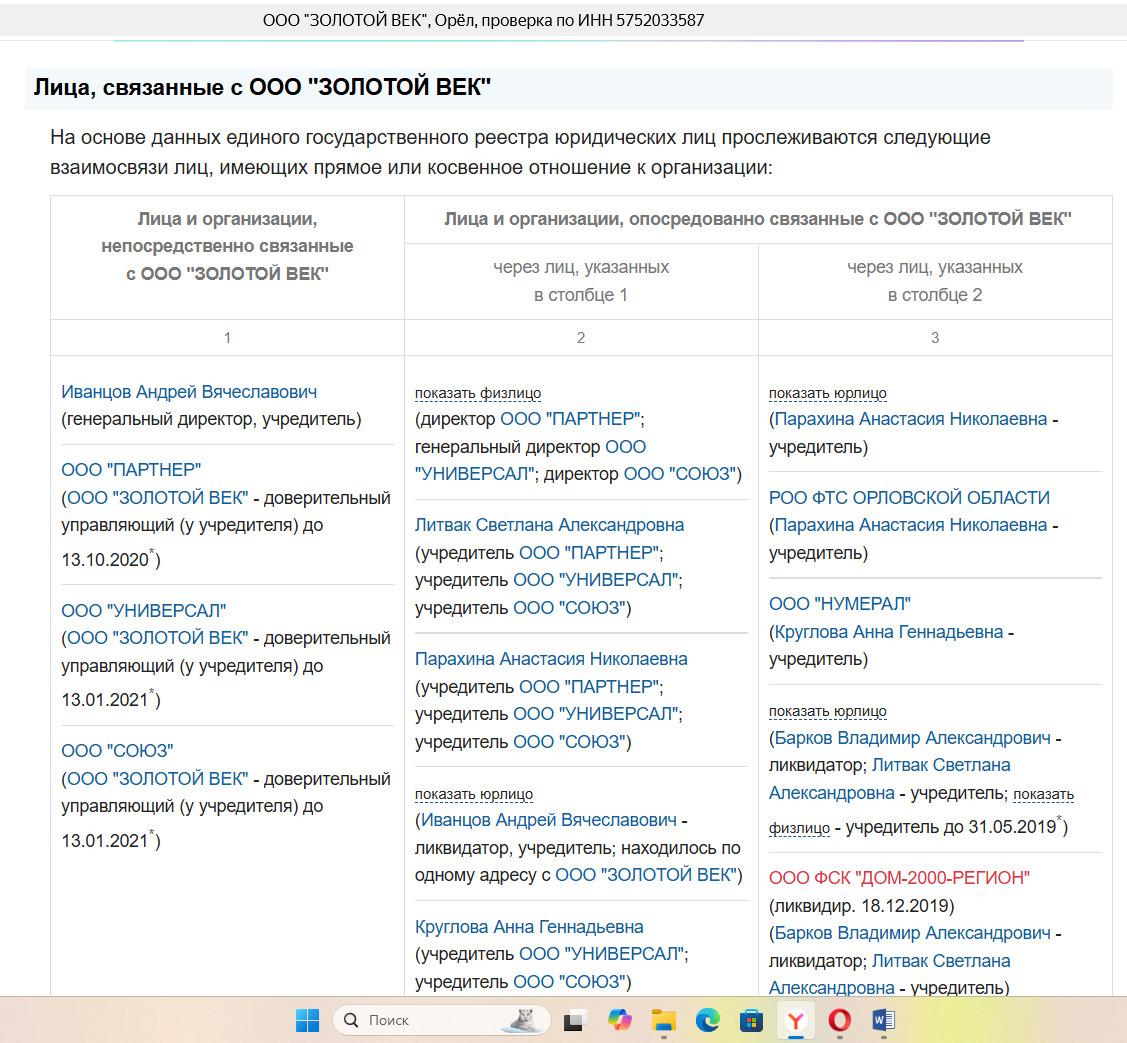The width and height of the screenshot is (1127, 1043).
Task: Expand "показать юрлицо" above Иванцов in column 2
Action: coord(473,794)
